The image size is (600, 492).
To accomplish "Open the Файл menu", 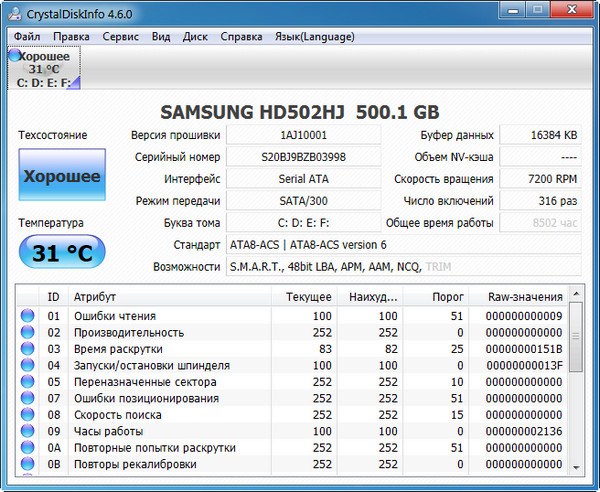I will tap(27, 36).
